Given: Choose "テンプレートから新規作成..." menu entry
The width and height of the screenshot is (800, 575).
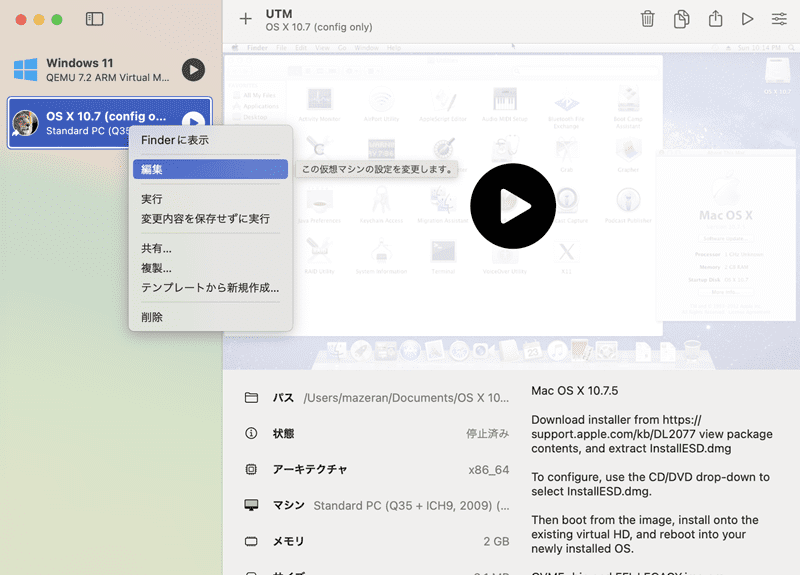Looking at the screenshot, I should point(210,288).
